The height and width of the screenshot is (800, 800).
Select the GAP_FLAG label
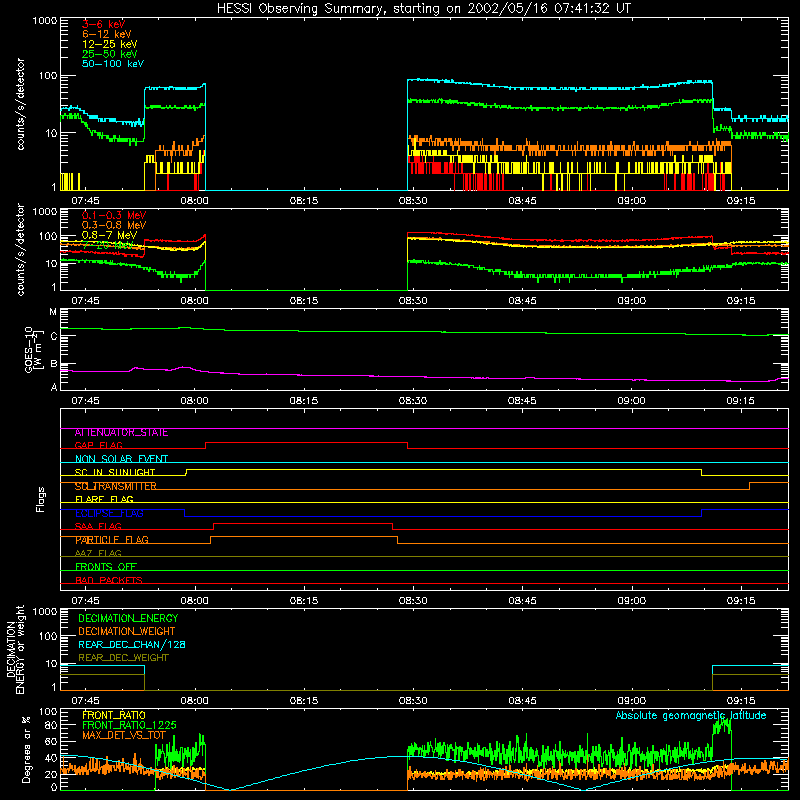[98, 445]
